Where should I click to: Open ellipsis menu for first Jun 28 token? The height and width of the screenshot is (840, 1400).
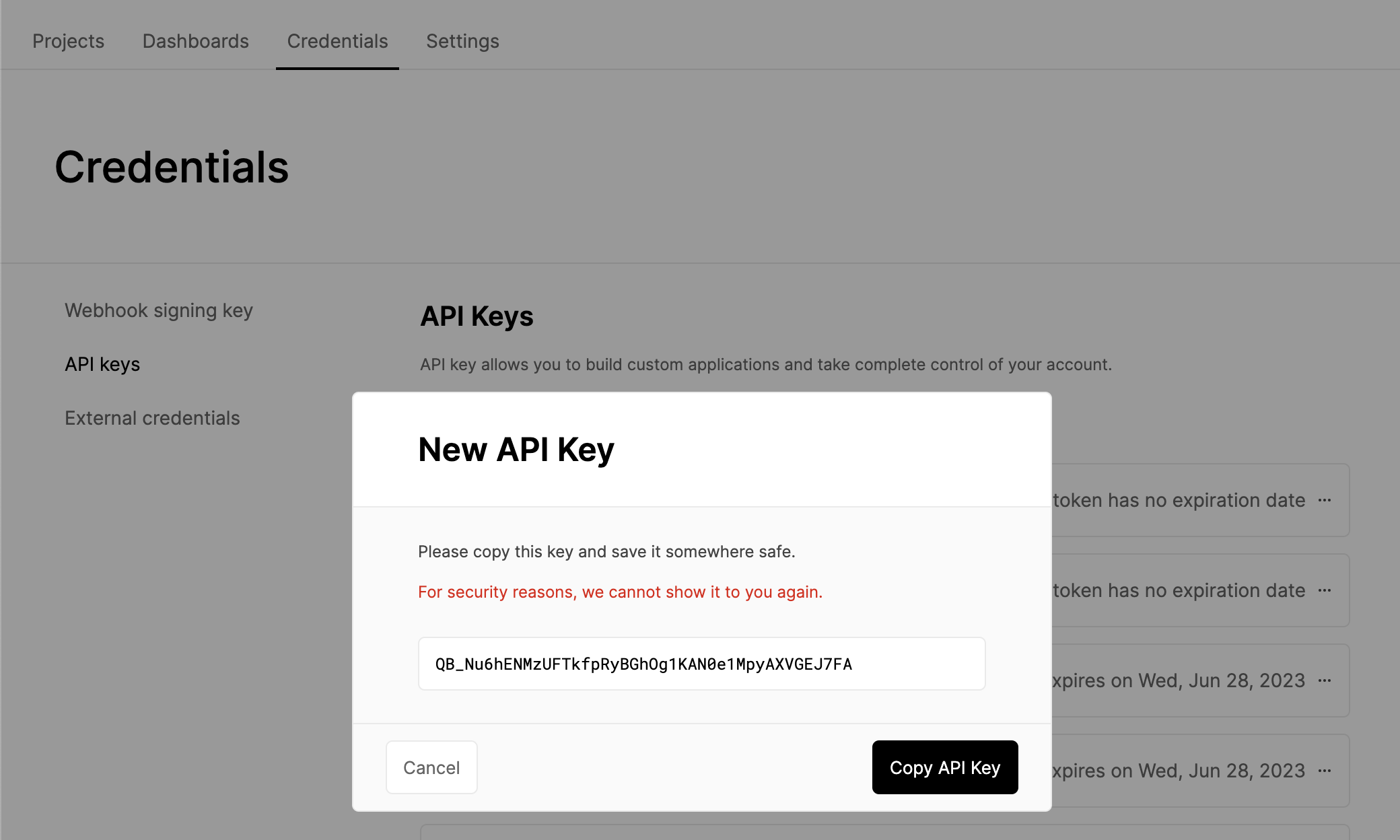[1325, 680]
